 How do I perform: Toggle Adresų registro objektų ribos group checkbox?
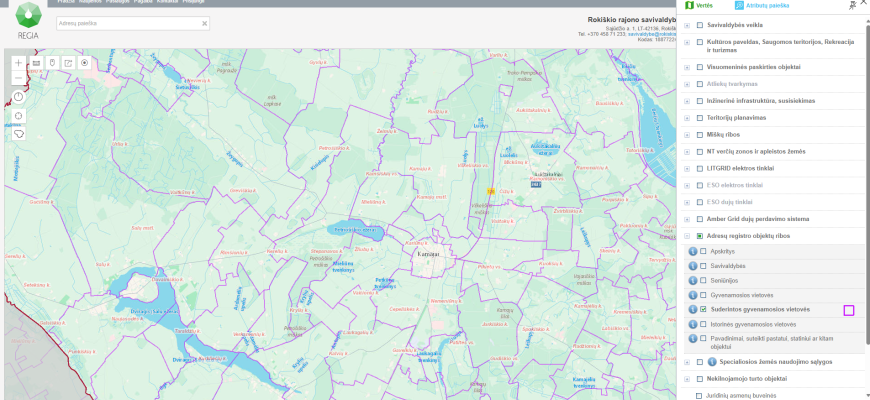coord(700,236)
